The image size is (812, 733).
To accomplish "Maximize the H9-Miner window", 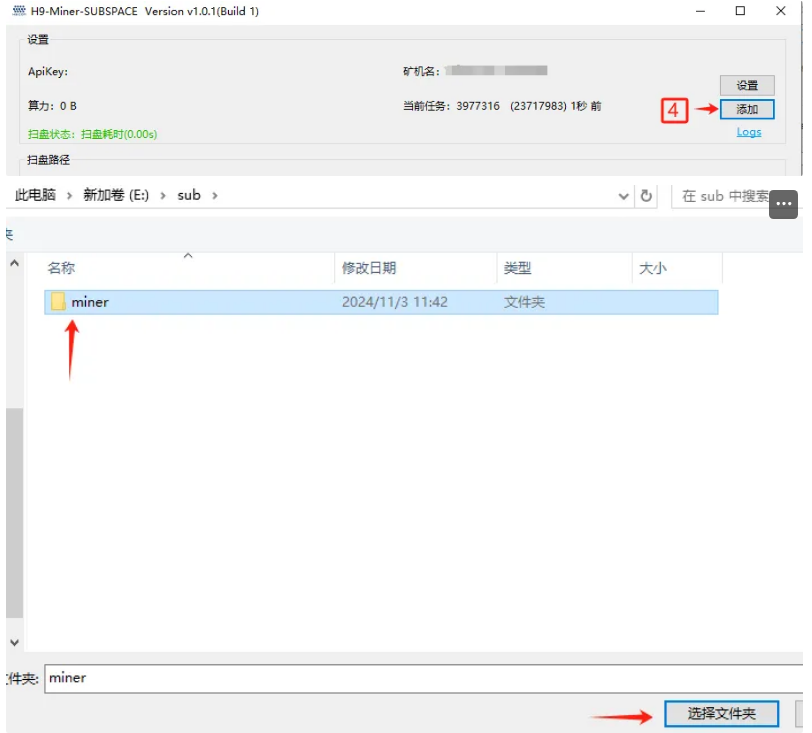I will click(740, 11).
